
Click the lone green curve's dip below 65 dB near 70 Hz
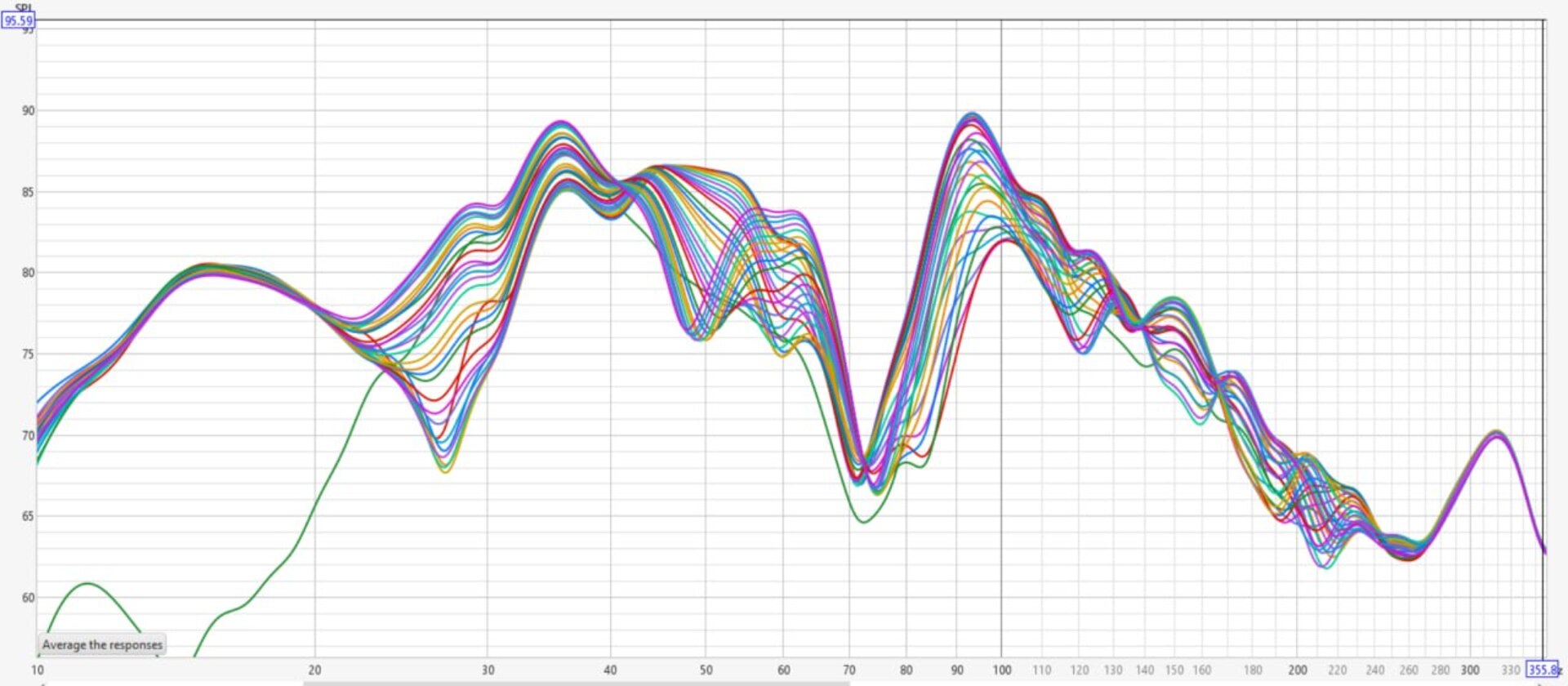click(864, 521)
